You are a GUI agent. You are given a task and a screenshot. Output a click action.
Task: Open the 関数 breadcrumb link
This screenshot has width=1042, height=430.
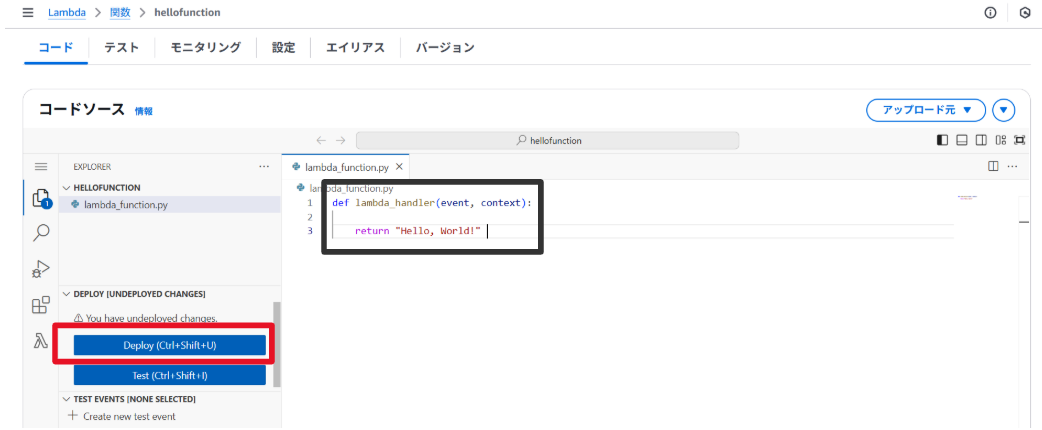coord(120,13)
